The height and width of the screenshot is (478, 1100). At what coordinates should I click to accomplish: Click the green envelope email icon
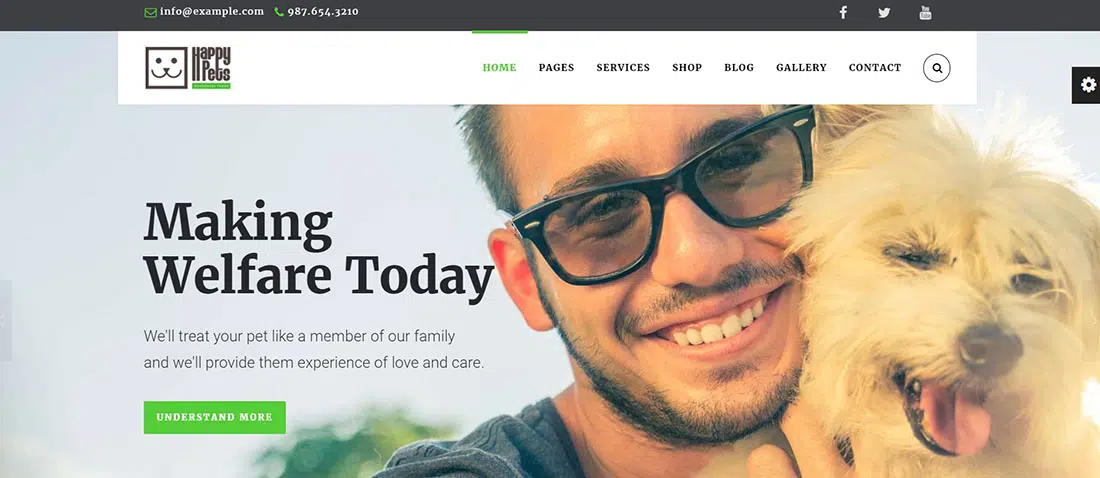(x=150, y=12)
